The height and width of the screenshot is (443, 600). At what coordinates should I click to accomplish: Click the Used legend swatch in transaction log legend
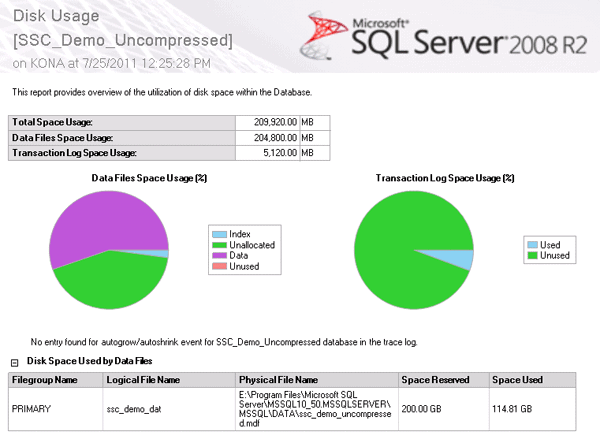(x=532, y=245)
